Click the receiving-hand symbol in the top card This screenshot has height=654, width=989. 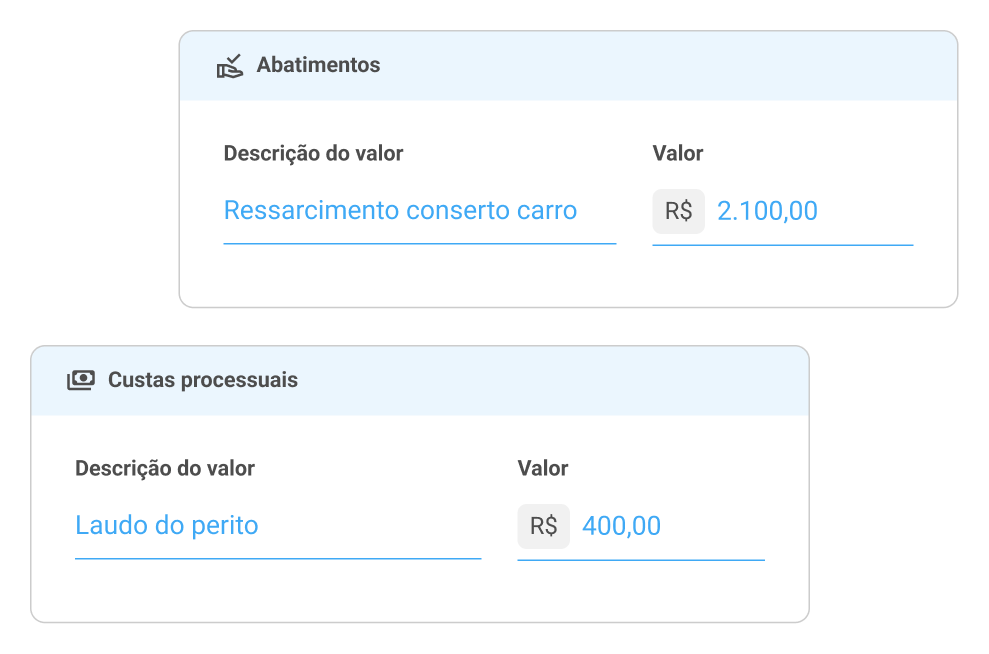[231, 65]
